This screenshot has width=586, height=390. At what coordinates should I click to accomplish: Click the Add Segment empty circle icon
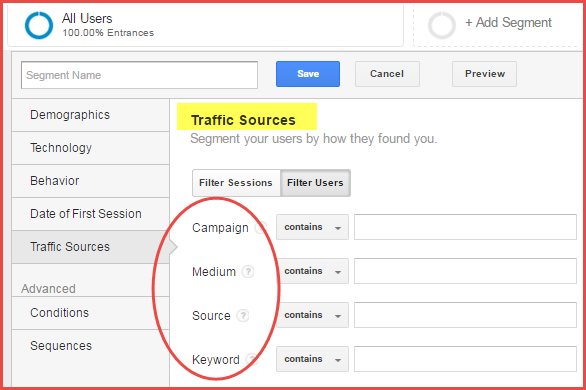442,25
